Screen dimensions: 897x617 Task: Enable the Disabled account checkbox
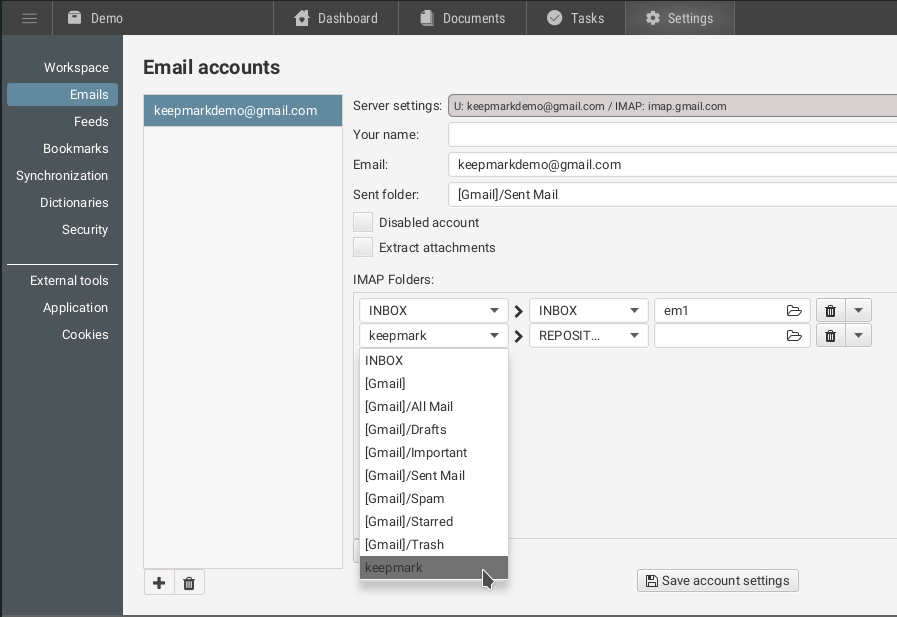pos(363,223)
